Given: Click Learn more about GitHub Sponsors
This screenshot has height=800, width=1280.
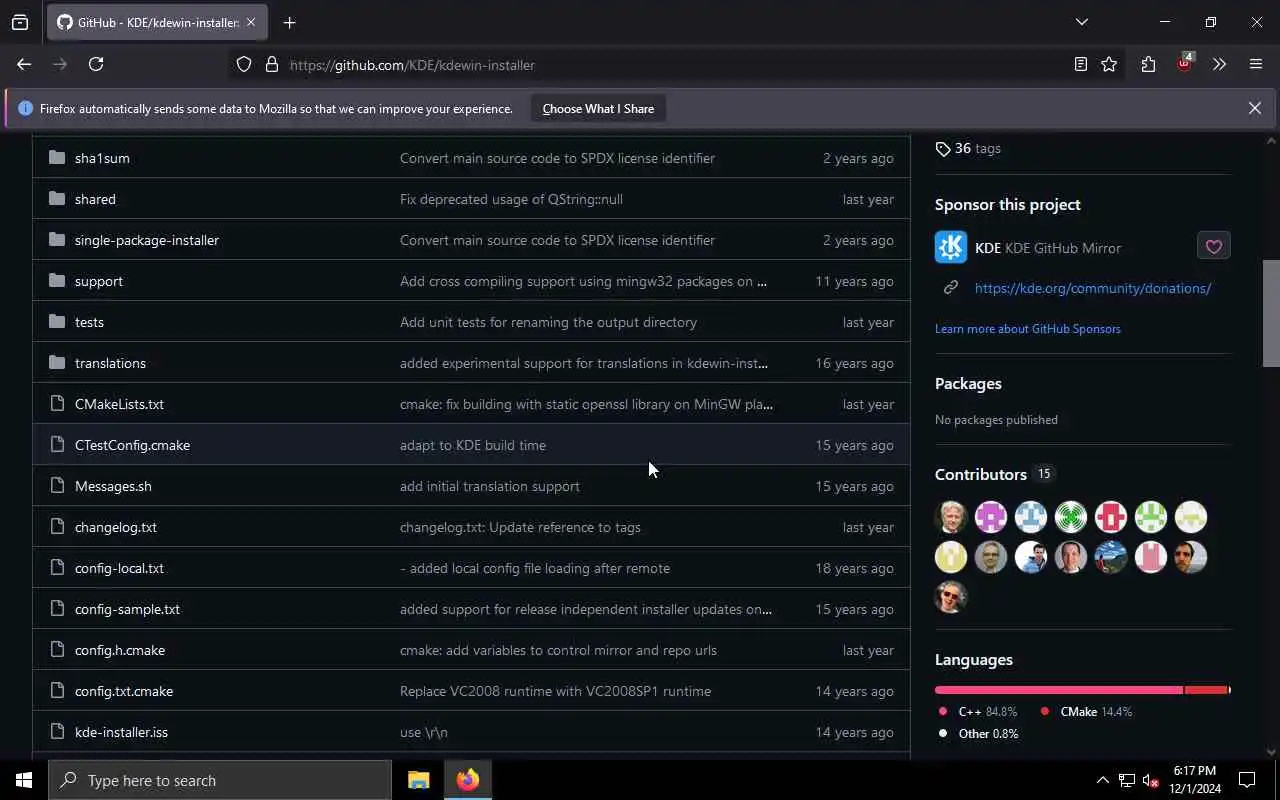Looking at the screenshot, I should point(1027,329).
